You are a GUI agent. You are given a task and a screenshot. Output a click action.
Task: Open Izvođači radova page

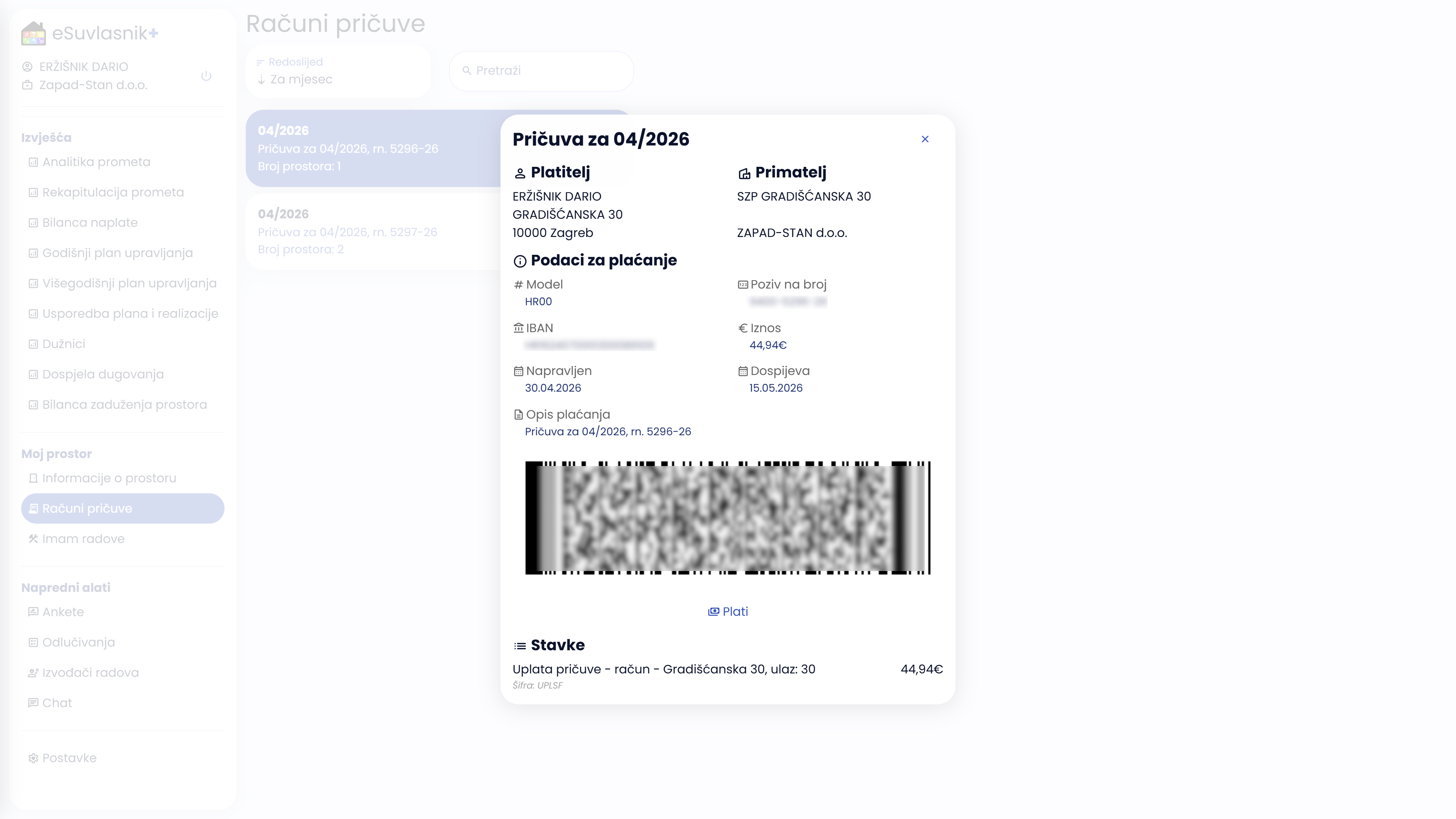122,673
